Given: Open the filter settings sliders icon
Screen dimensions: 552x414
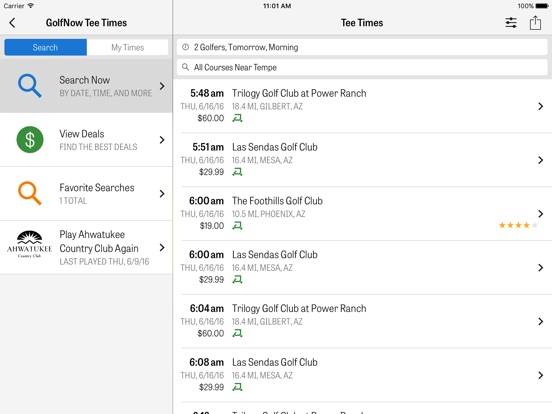Looking at the screenshot, I should pos(511,23).
